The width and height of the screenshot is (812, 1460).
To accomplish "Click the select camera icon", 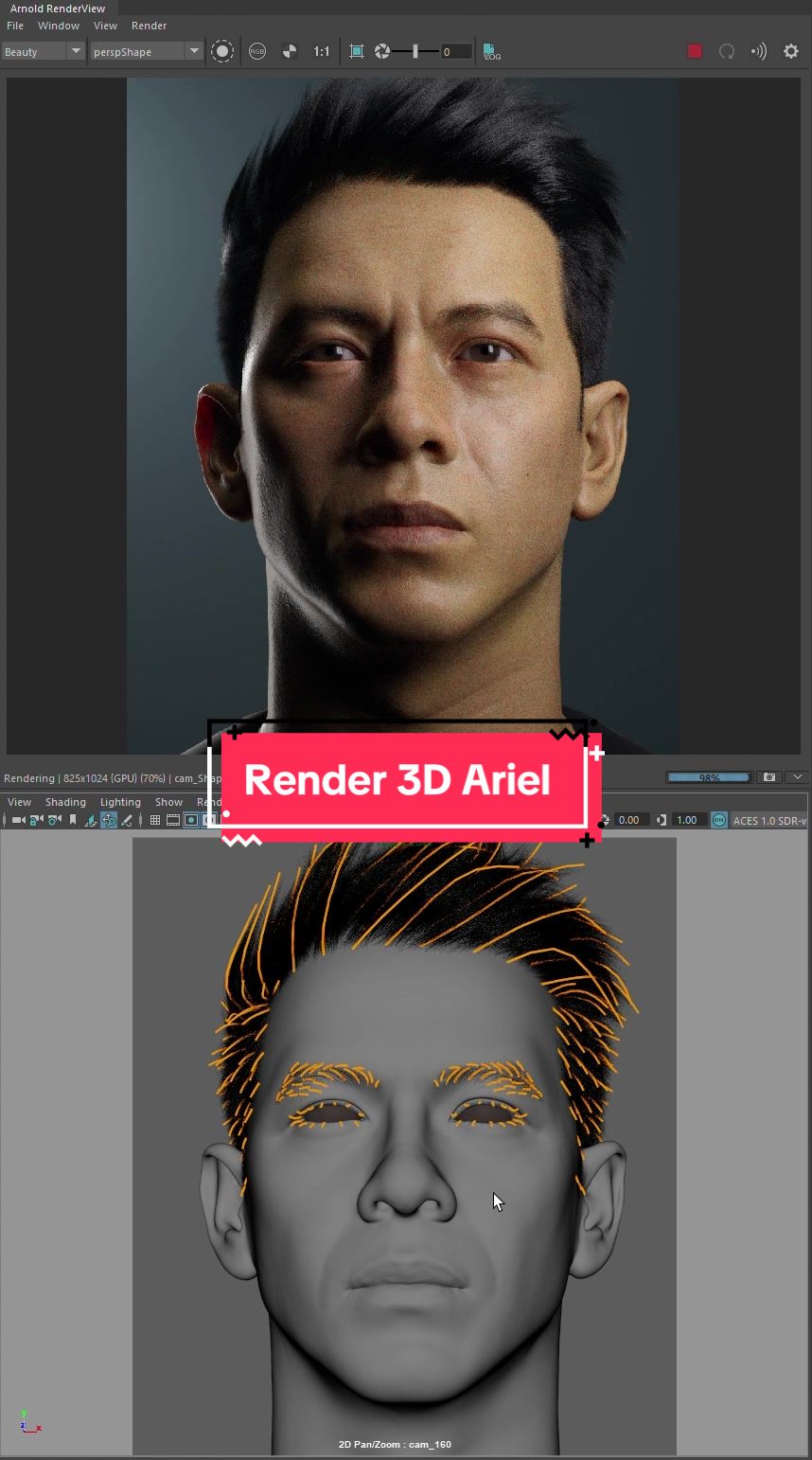I will pos(18,820).
